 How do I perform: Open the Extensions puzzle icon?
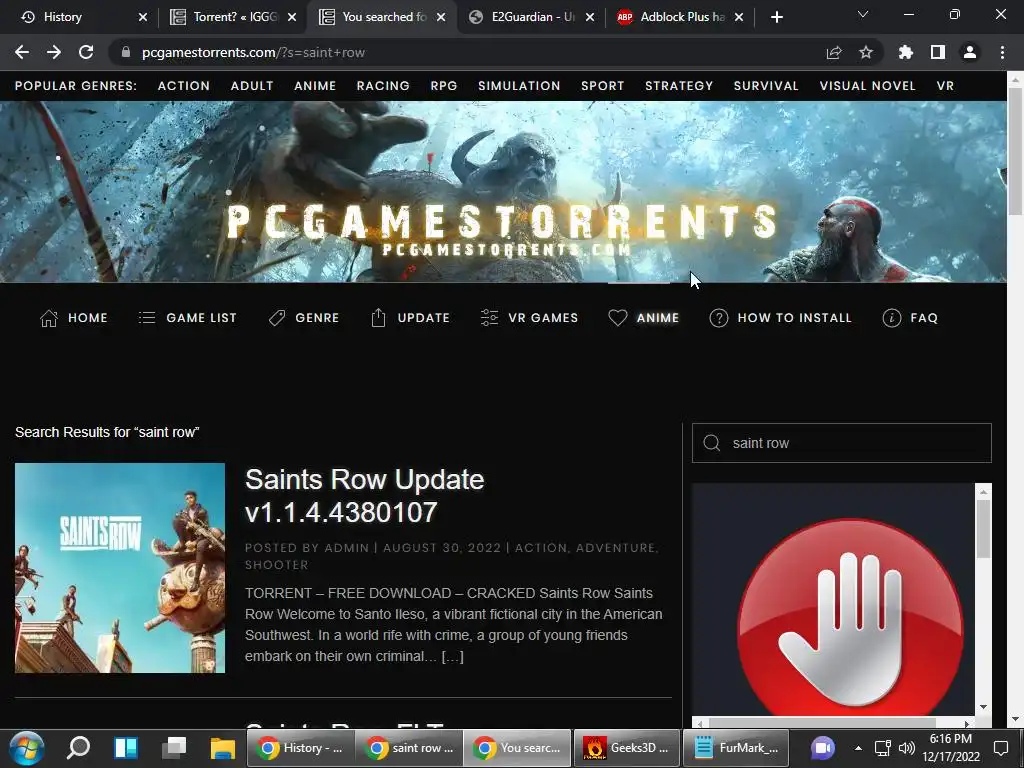906,52
